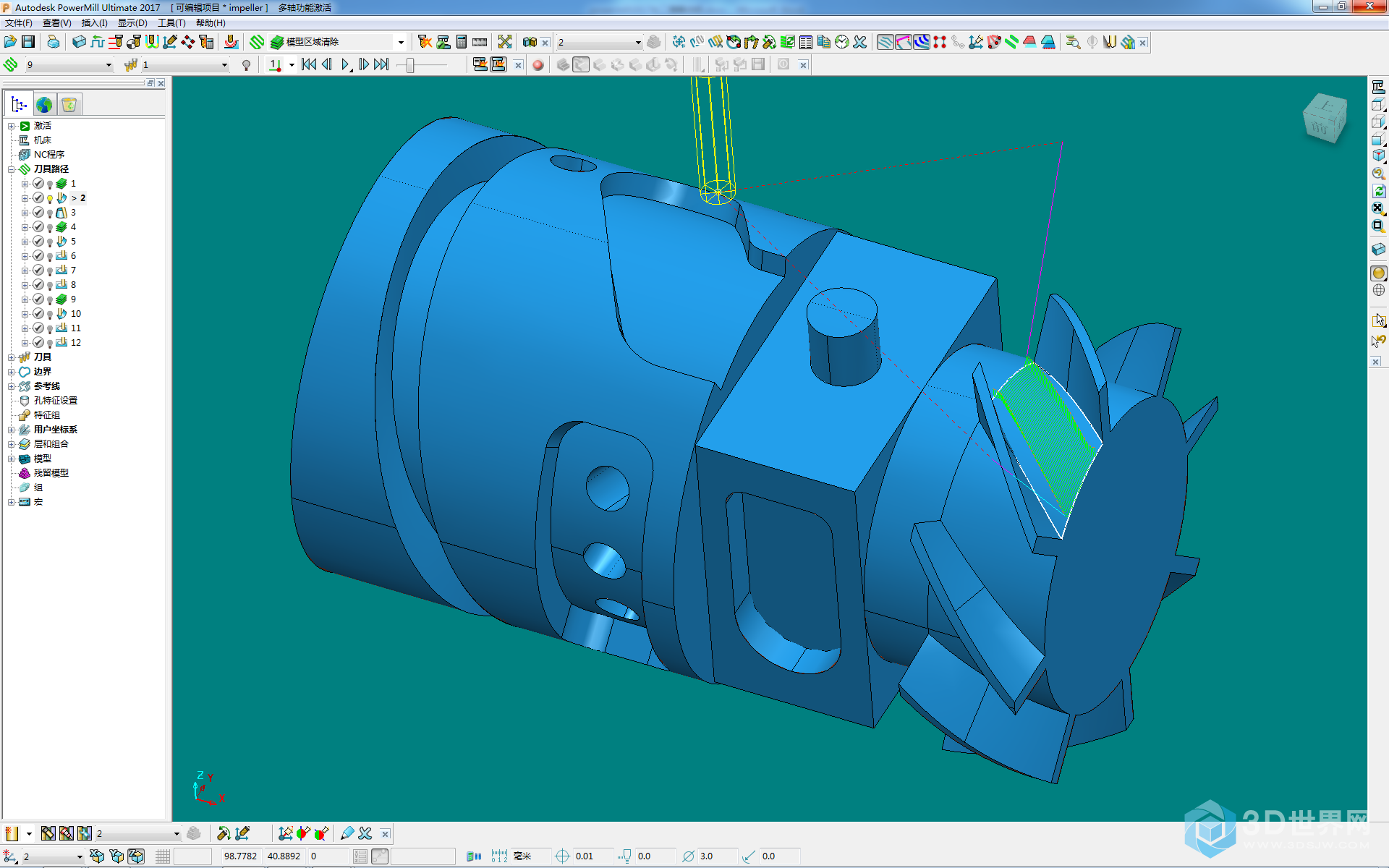
Task: Click the view cube in the viewport
Action: tap(1325, 118)
